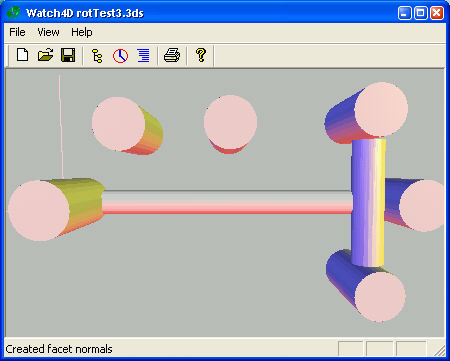The height and width of the screenshot is (361, 450).
Task: Open the View menu
Action: click(48, 32)
